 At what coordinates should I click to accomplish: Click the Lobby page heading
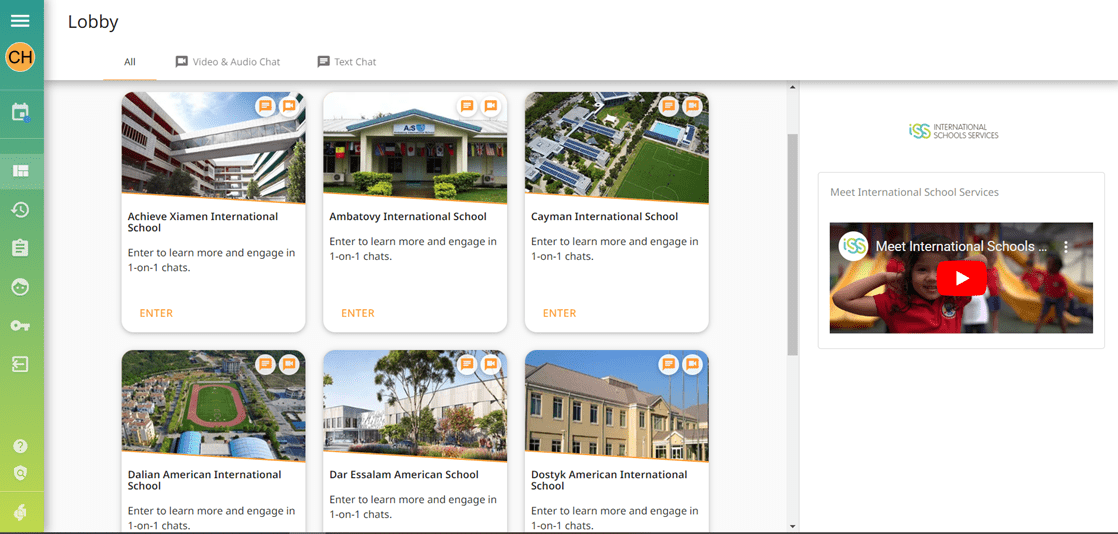tap(93, 22)
